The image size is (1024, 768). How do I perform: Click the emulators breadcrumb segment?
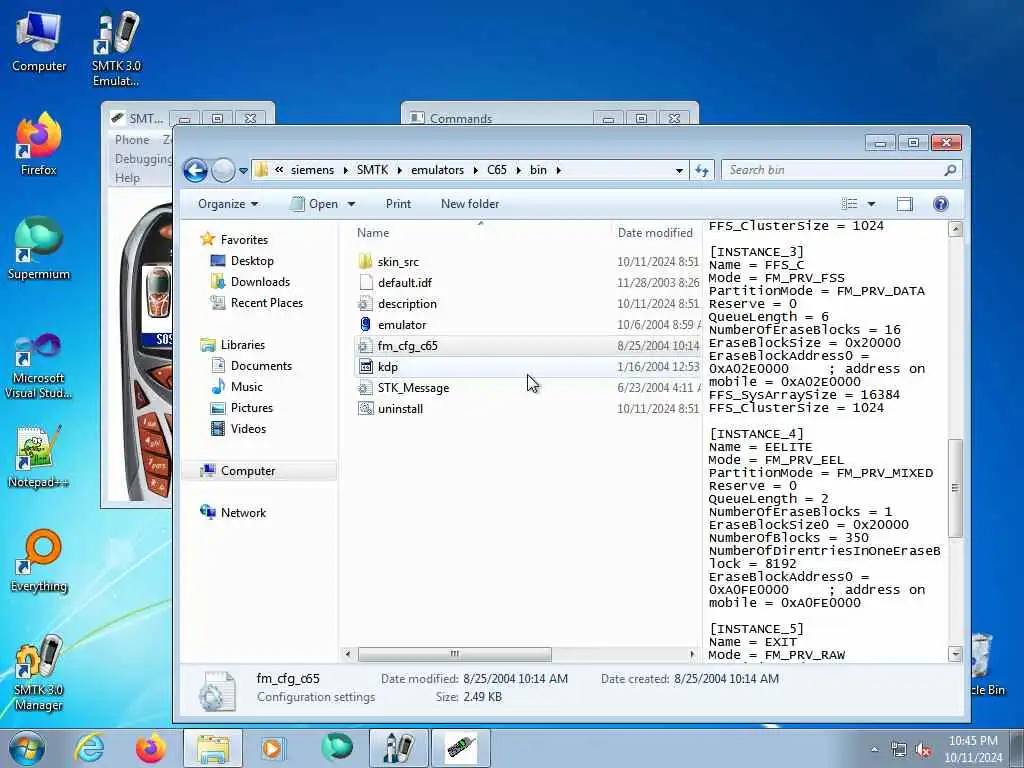(x=437, y=170)
